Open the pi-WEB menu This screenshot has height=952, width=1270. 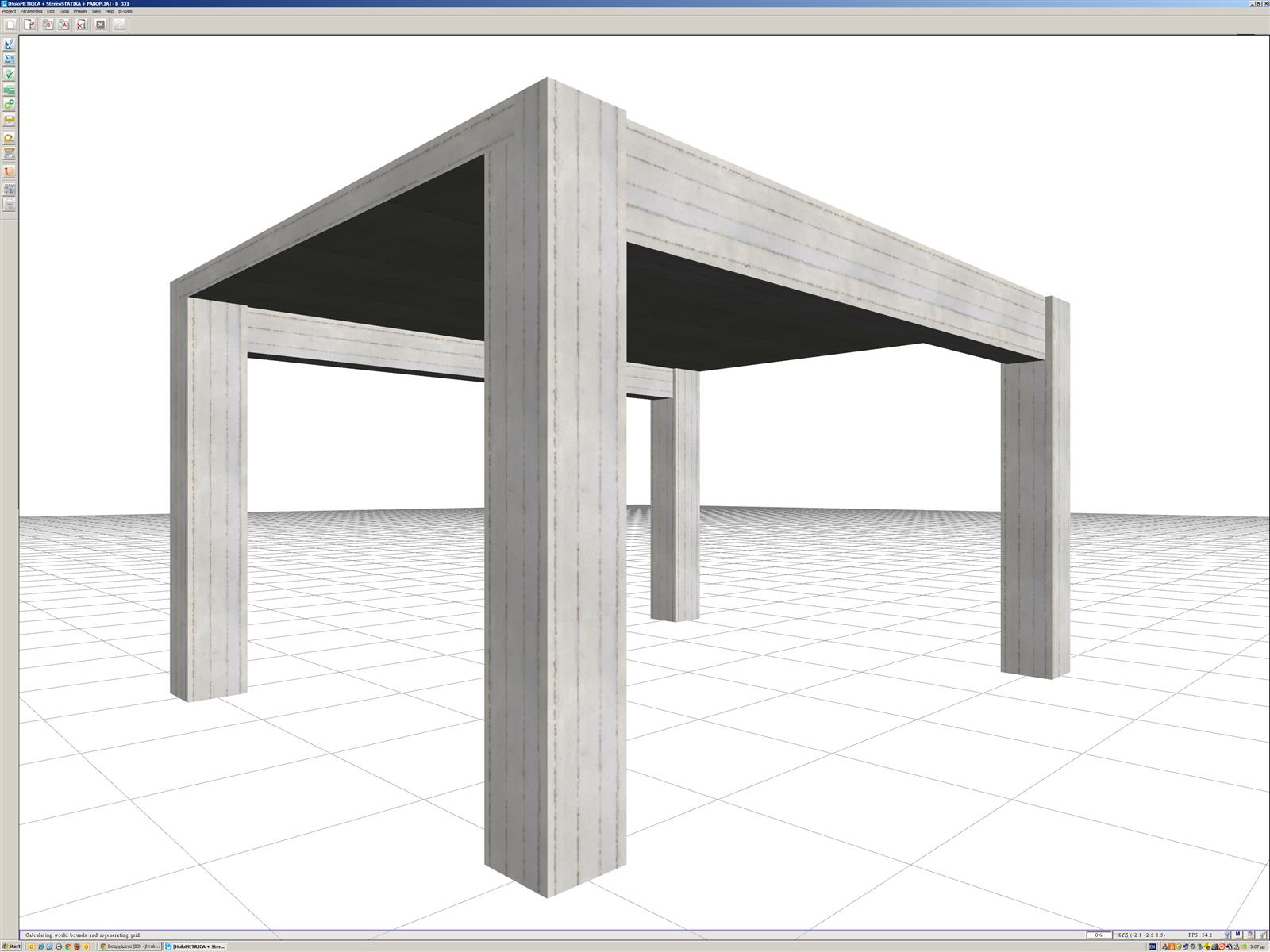tap(125, 12)
